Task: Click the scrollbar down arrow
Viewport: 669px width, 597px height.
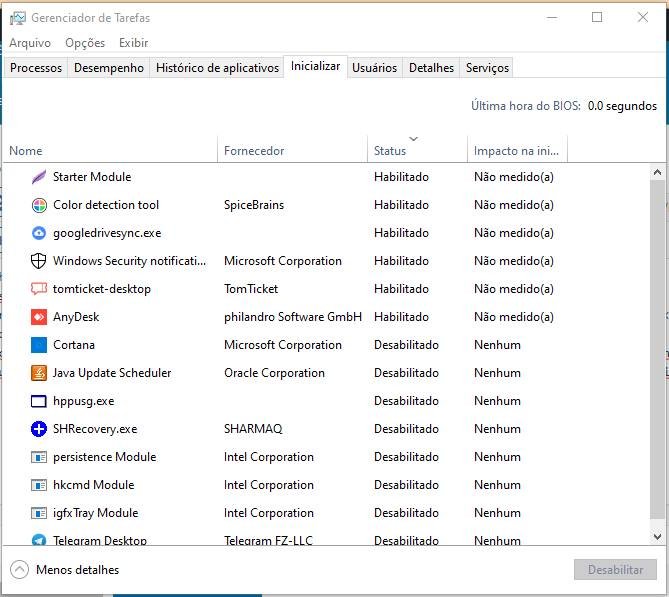Action: click(657, 536)
